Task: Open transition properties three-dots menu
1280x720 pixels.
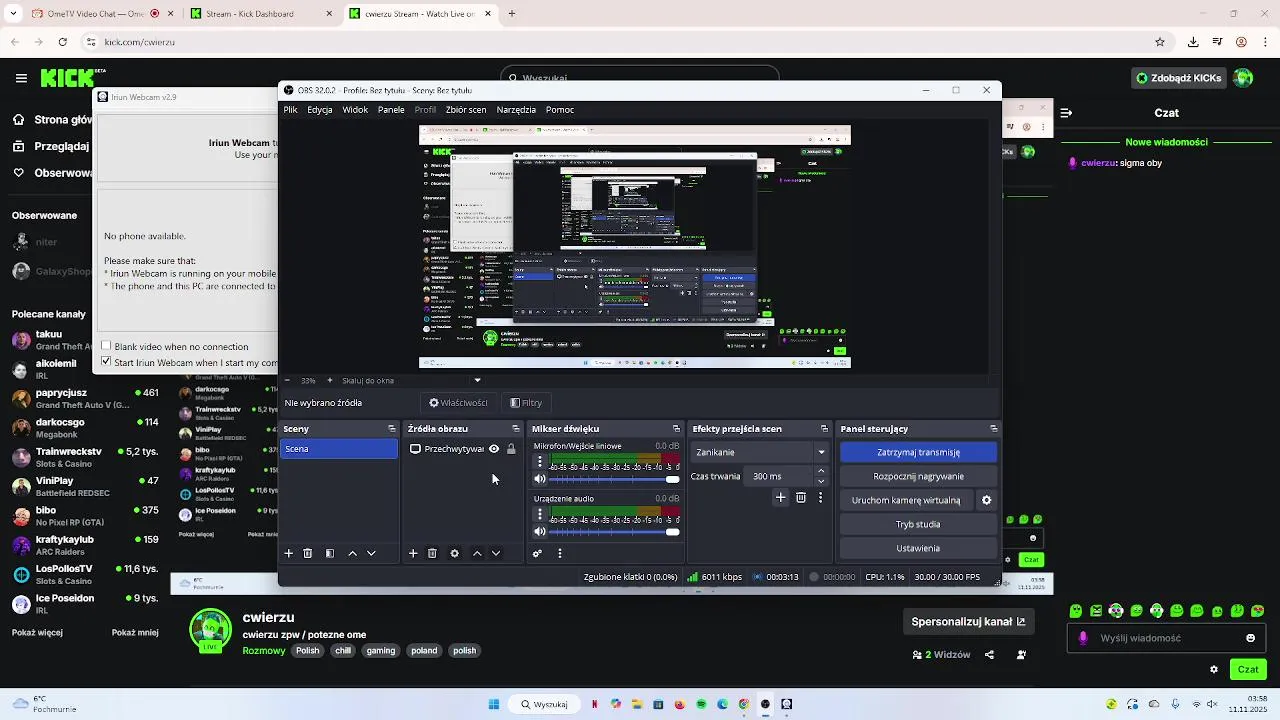Action: tap(821, 497)
